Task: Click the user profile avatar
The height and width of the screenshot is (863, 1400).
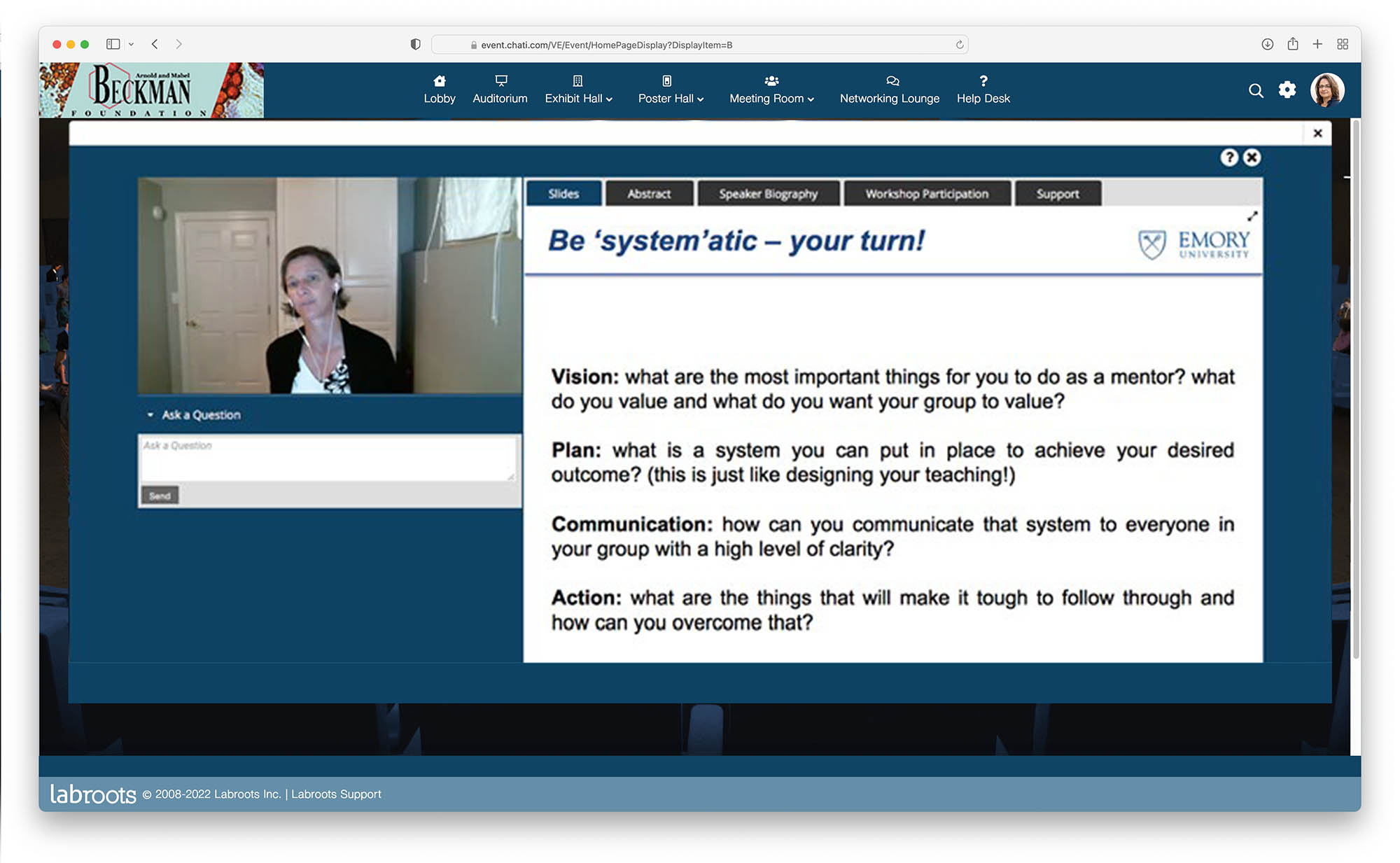Action: click(1326, 90)
